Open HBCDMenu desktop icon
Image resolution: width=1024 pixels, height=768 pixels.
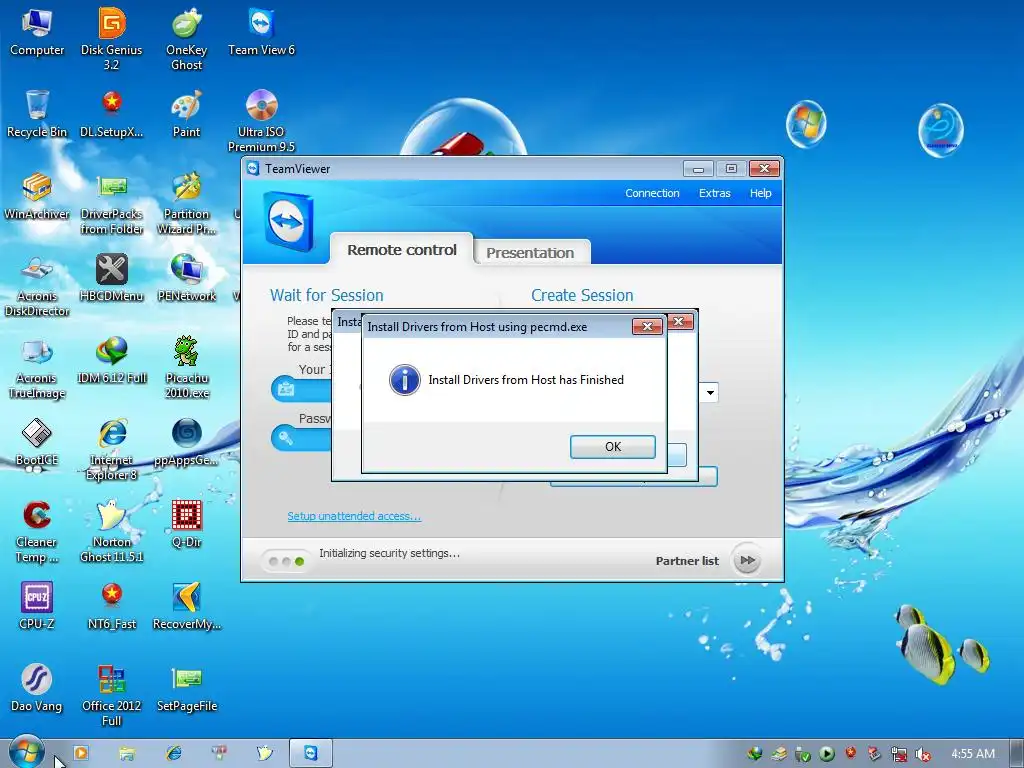112,278
